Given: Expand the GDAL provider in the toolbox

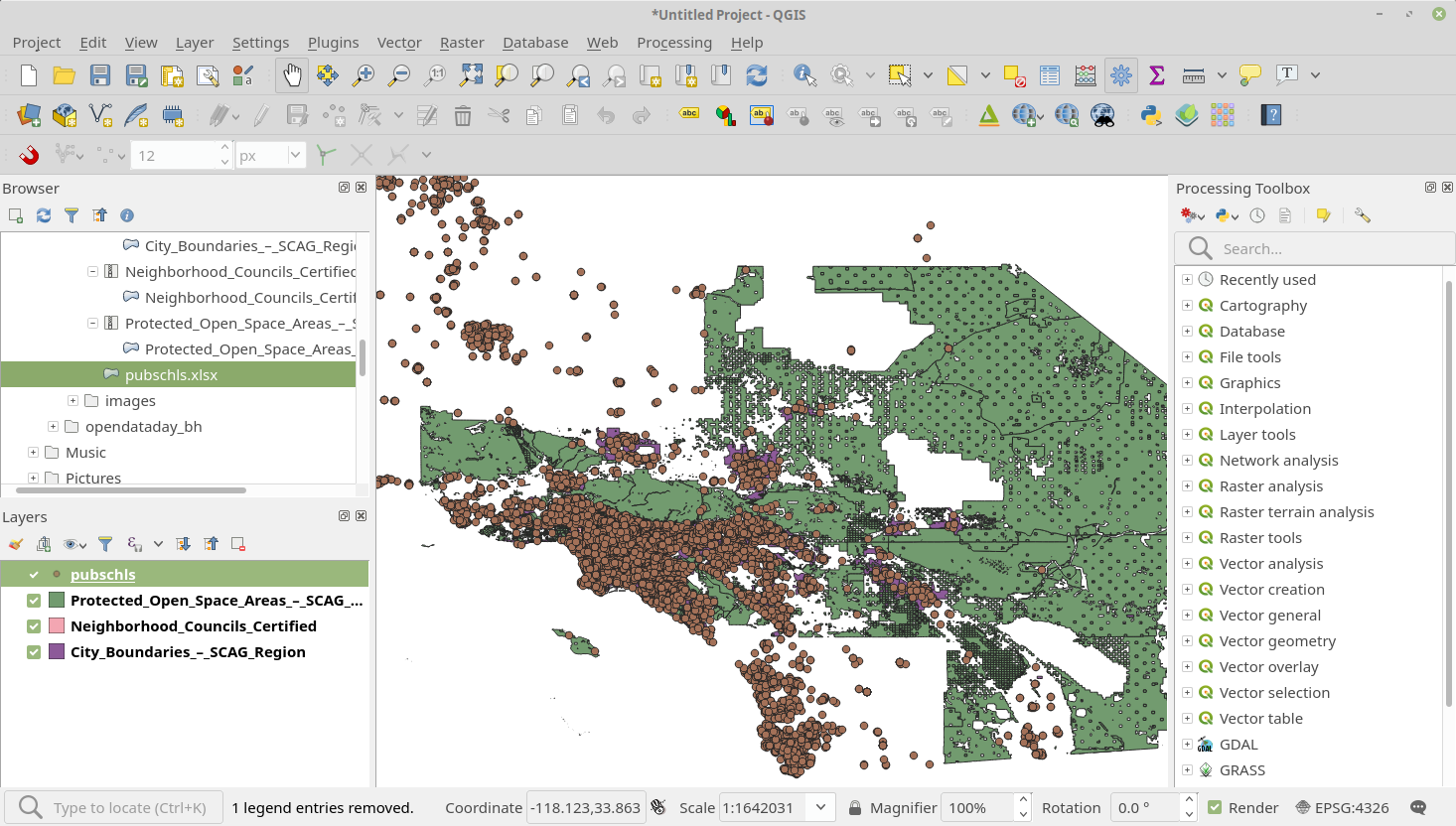Looking at the screenshot, I should (x=1187, y=745).
